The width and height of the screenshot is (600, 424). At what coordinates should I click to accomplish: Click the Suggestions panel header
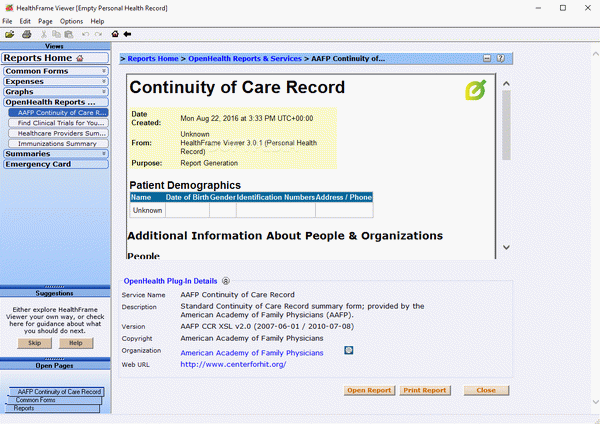point(55,293)
